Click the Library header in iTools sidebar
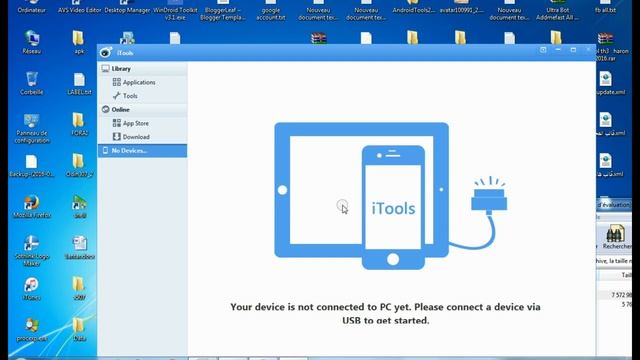The width and height of the screenshot is (640, 360). (x=142, y=69)
